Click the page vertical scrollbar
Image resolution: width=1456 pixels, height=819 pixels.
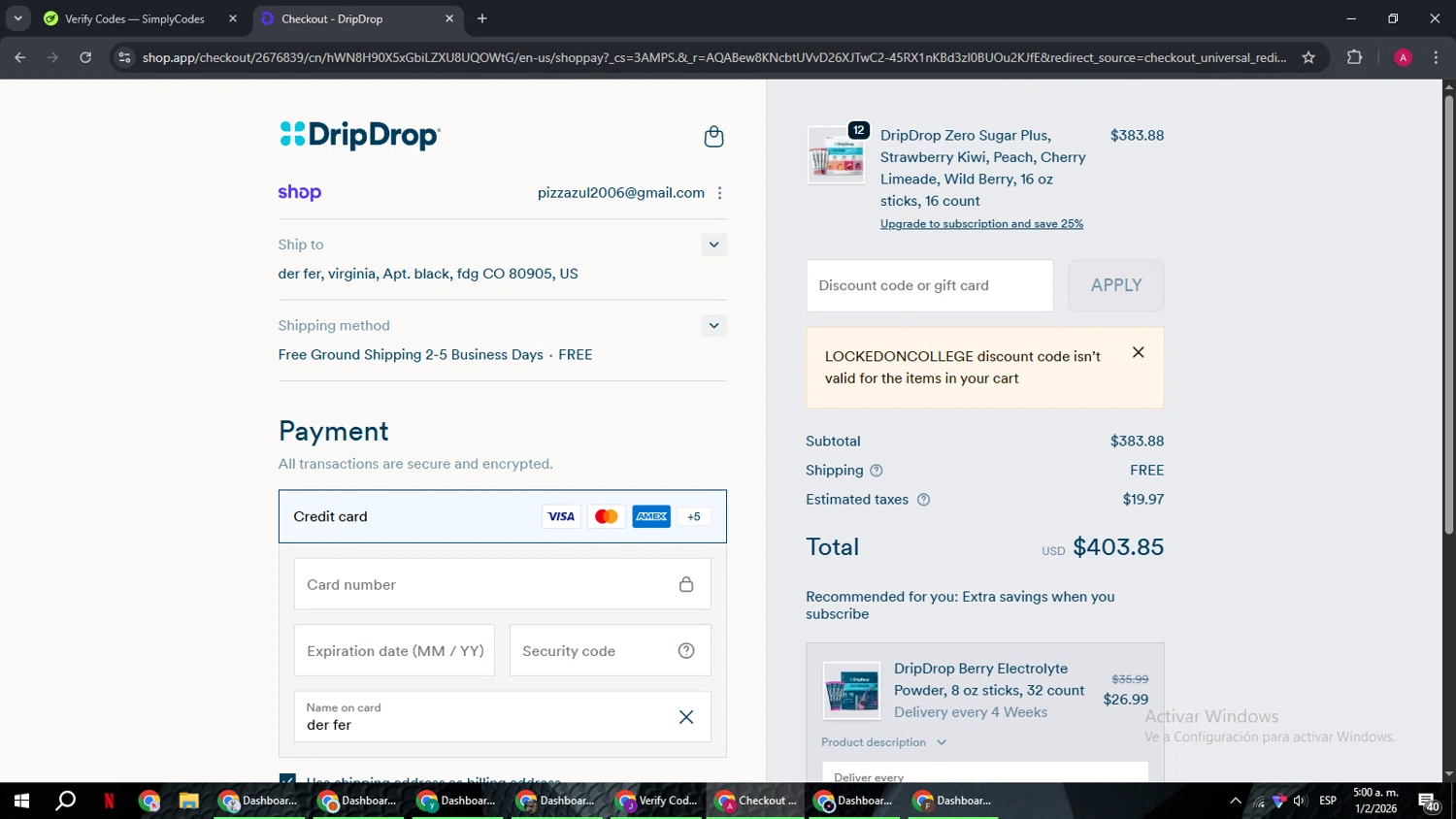tap(1448, 315)
